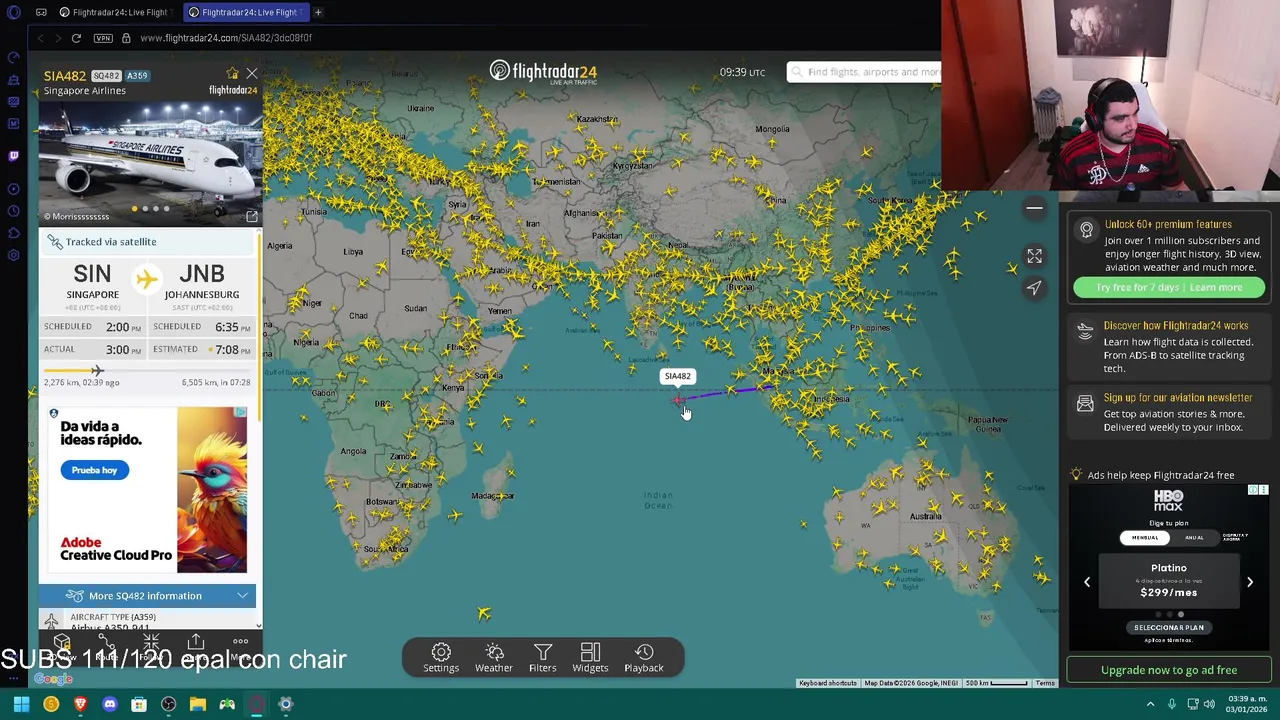Open the Filters funnel tool
The height and width of the screenshot is (720, 1280).
[x=543, y=658]
